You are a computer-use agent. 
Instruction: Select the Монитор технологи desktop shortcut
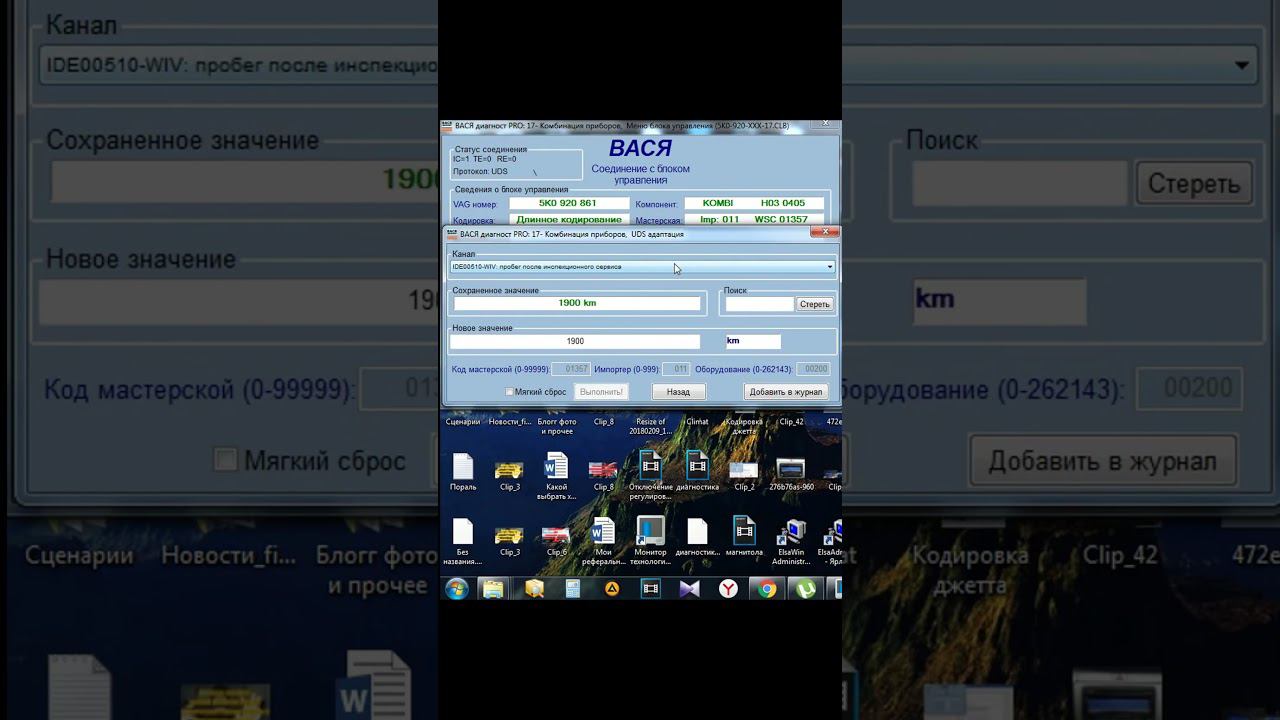(650, 541)
